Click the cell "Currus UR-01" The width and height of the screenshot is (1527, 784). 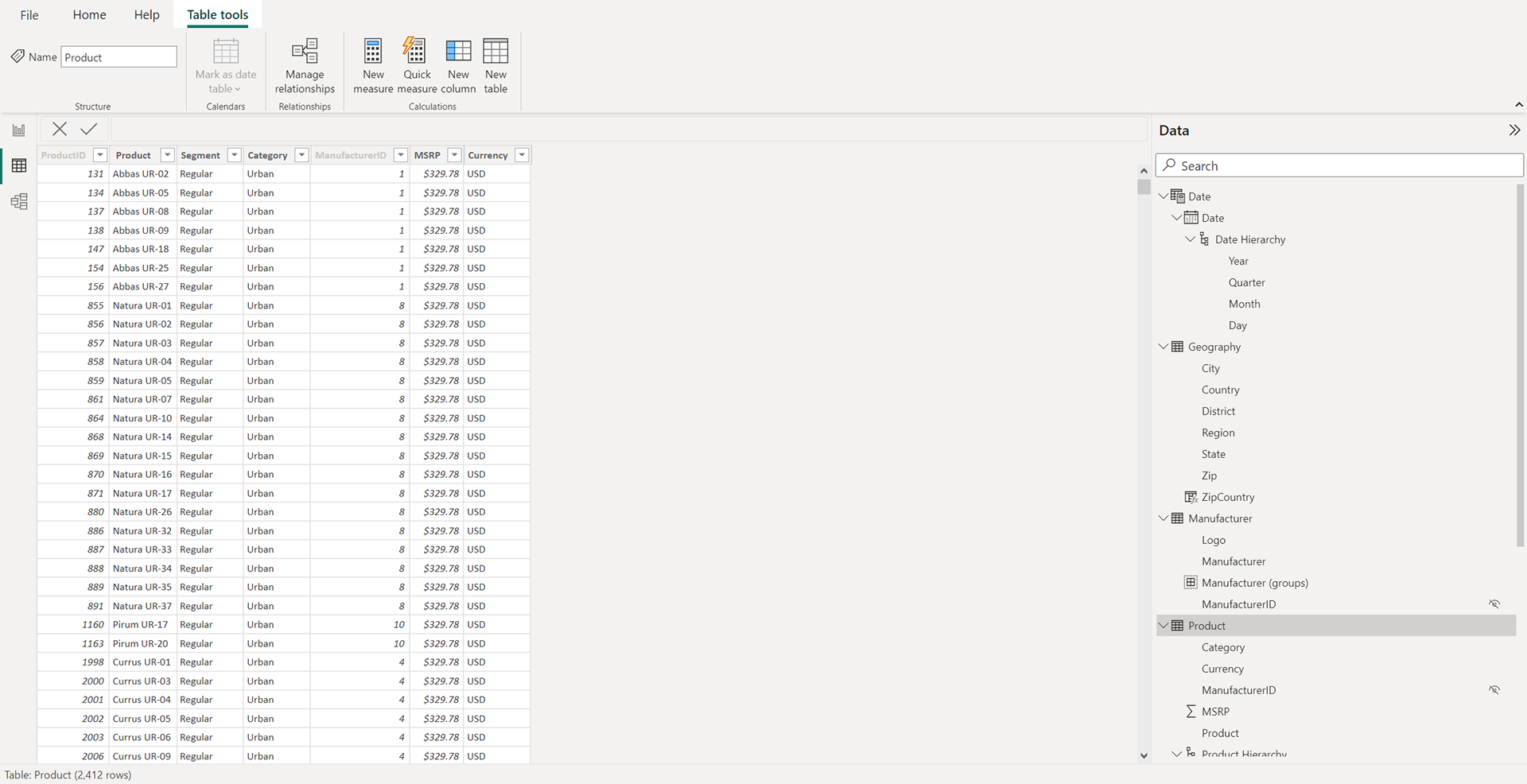(142, 662)
